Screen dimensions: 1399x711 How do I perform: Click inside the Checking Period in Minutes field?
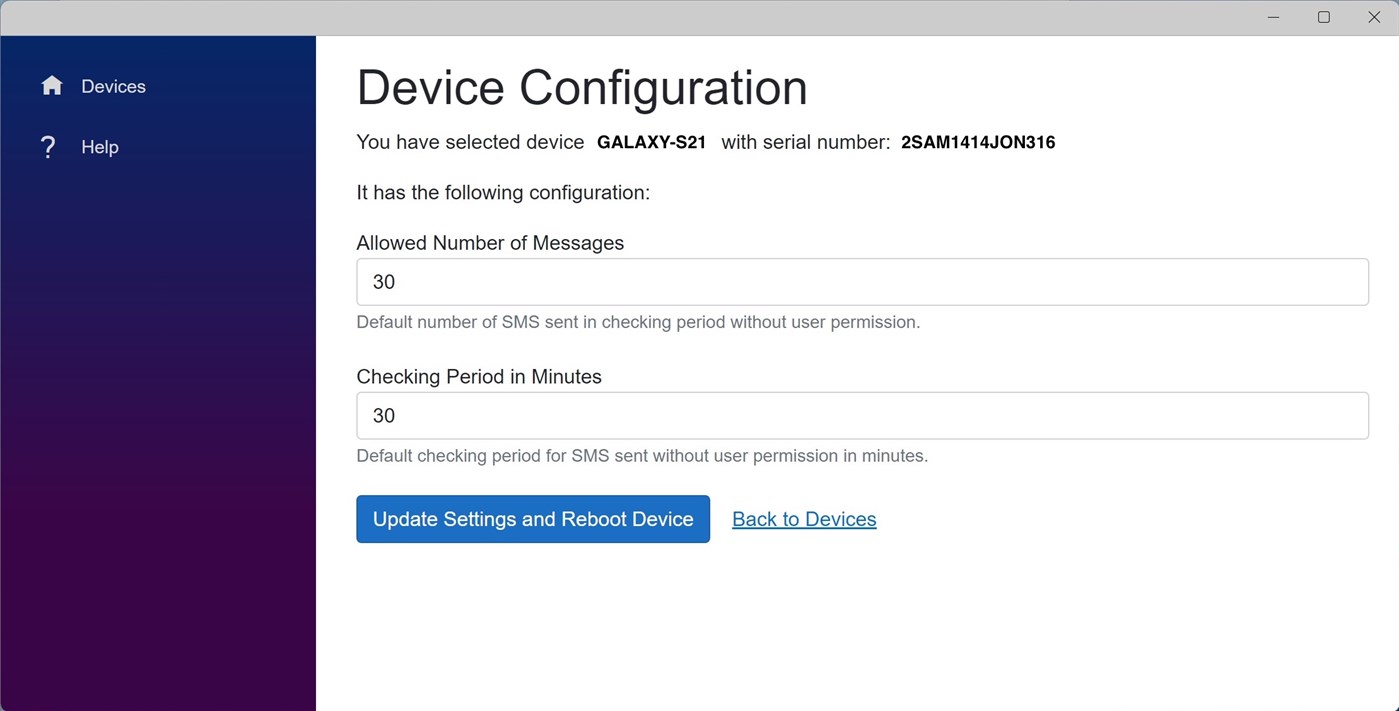coord(862,415)
